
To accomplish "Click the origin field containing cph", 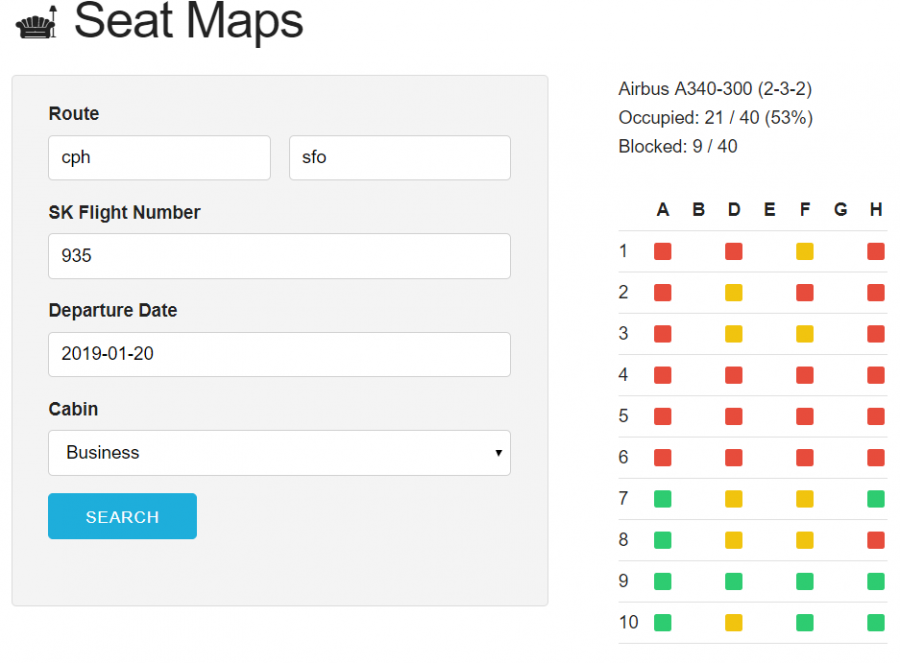I will [159, 158].
